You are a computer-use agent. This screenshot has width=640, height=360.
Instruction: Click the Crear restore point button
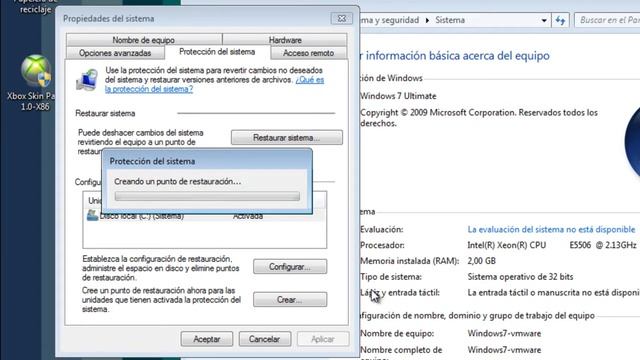[290, 300]
